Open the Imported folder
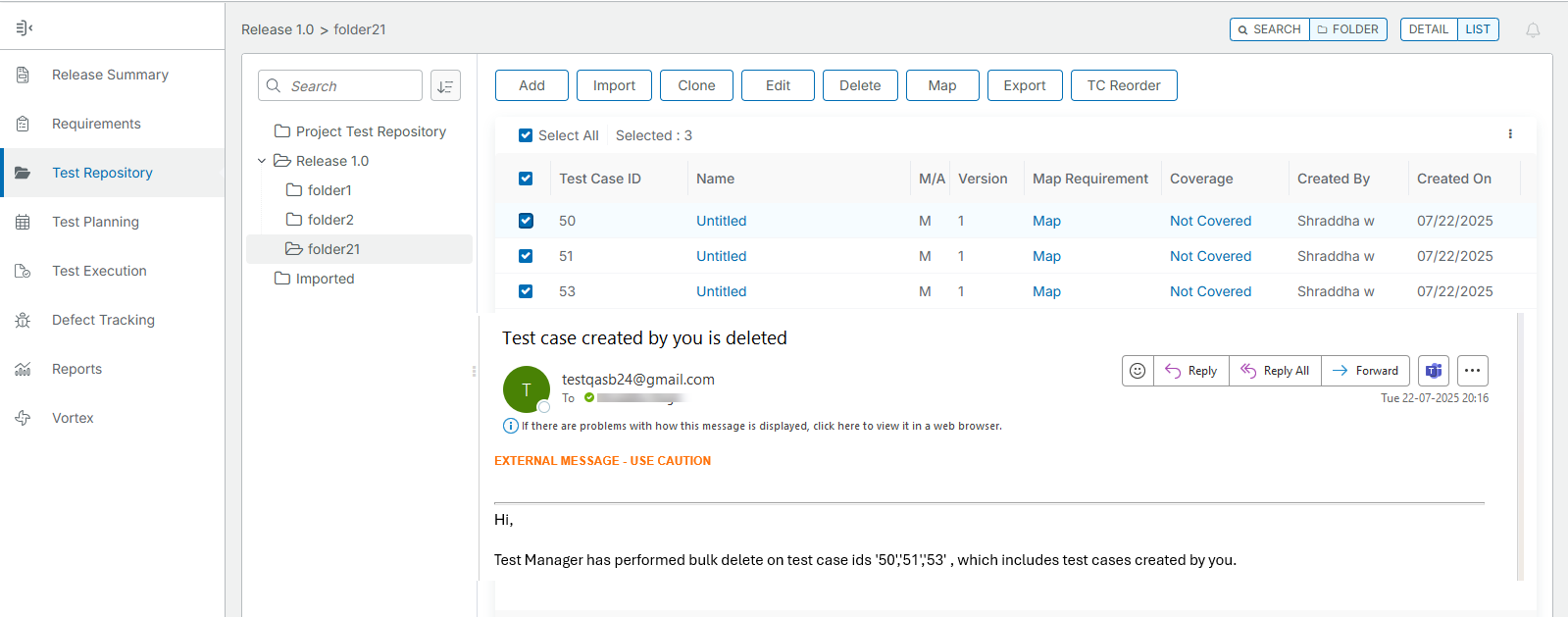 click(325, 279)
